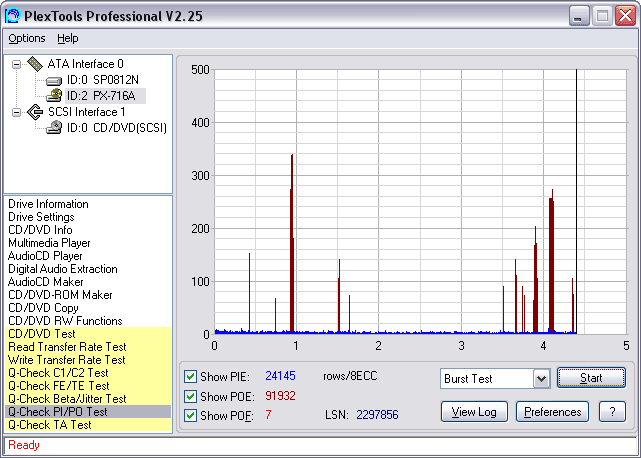Click the SCSI Interface 1 icon

(x=35, y=112)
